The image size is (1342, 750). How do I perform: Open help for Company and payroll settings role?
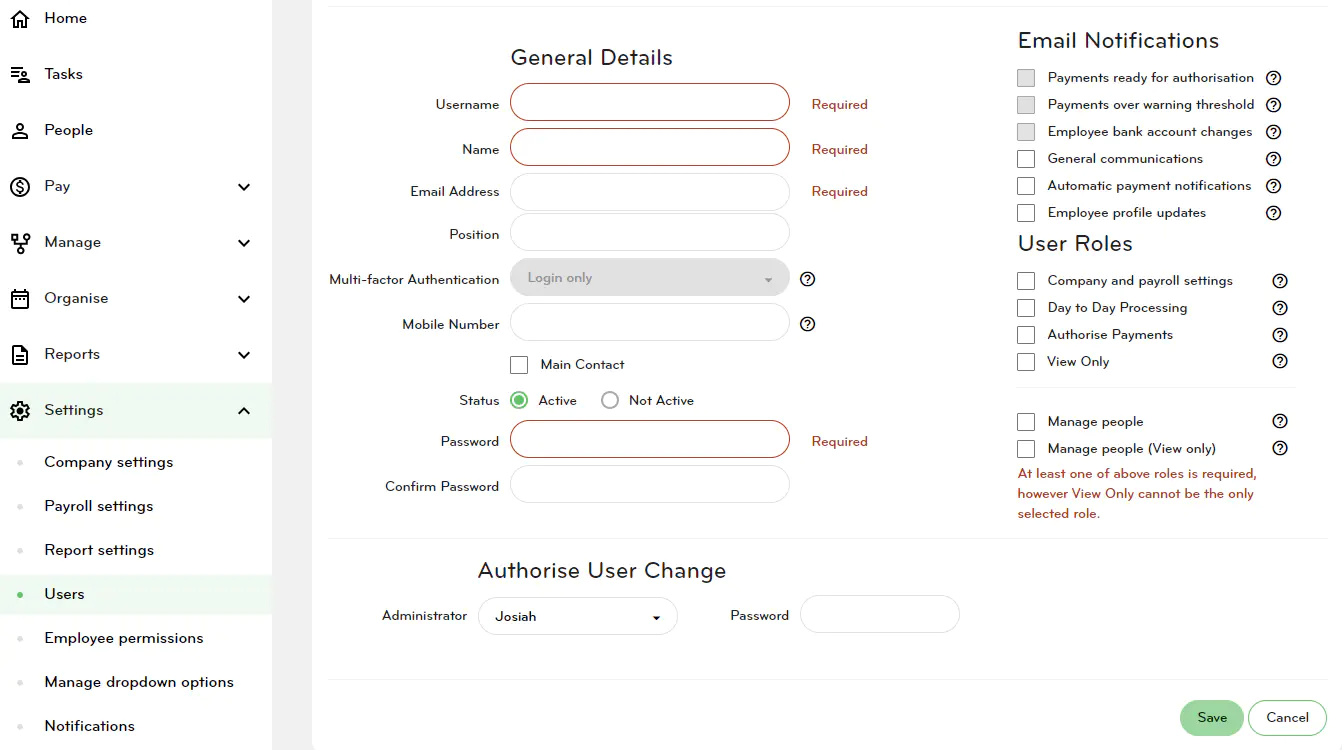[1279, 281]
